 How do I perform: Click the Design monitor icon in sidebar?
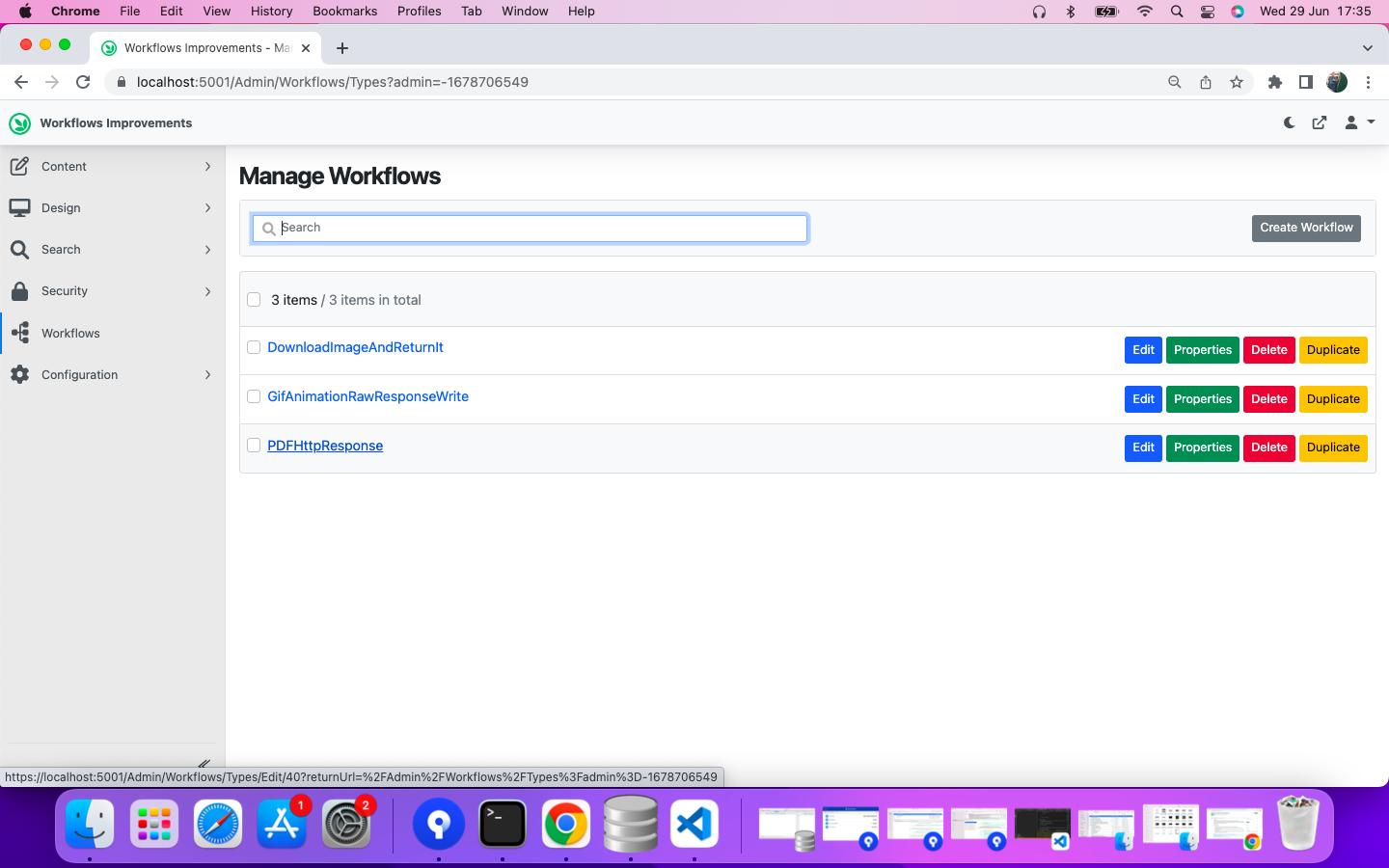coord(19,207)
